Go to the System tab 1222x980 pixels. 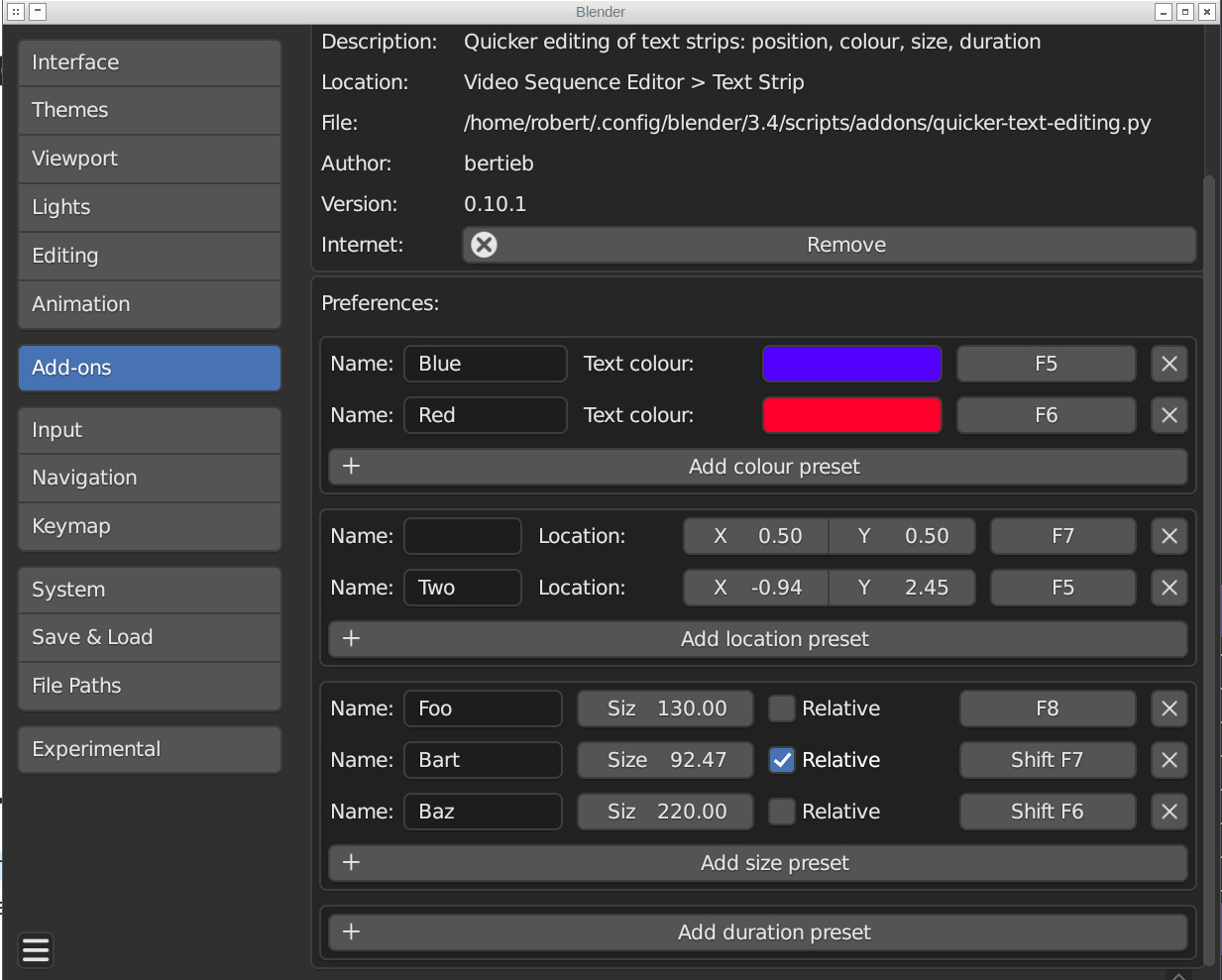[x=150, y=590]
